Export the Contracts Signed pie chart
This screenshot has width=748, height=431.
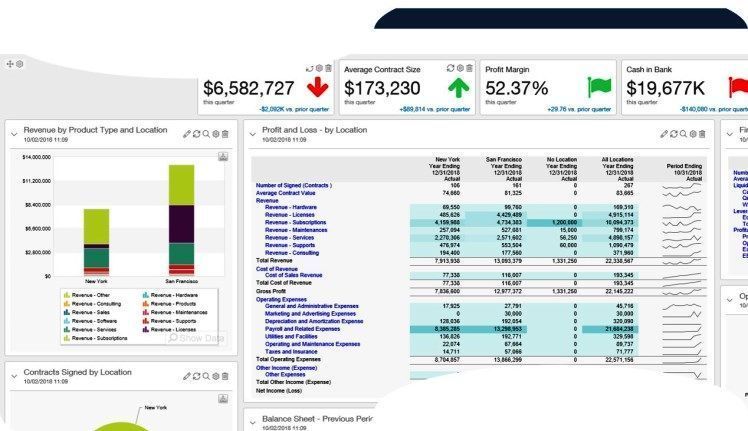[223, 399]
